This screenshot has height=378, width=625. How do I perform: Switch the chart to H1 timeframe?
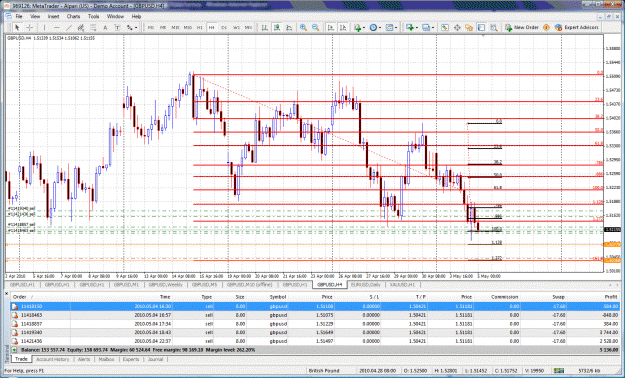click(x=200, y=28)
